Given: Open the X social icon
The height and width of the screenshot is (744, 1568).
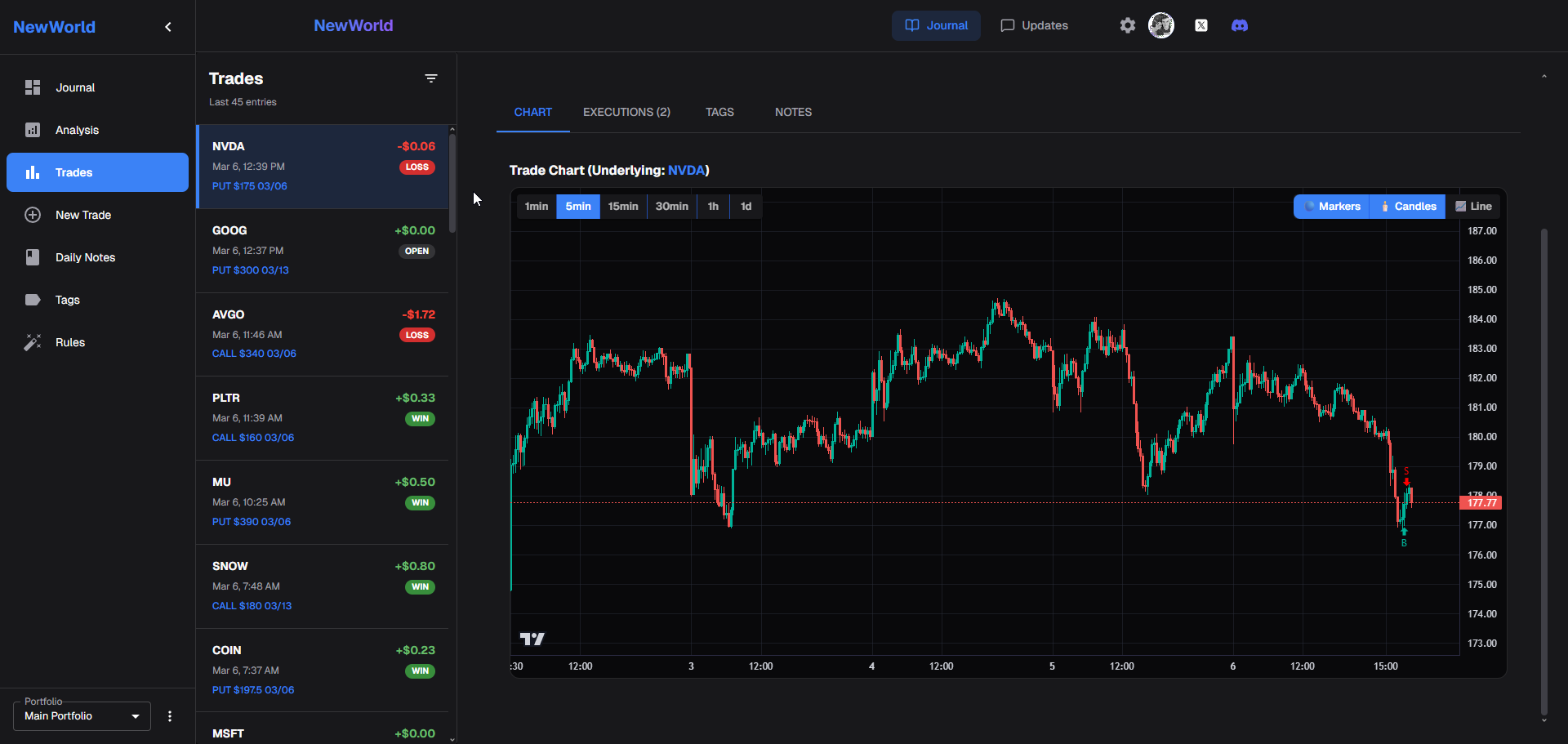Looking at the screenshot, I should pos(1200,25).
